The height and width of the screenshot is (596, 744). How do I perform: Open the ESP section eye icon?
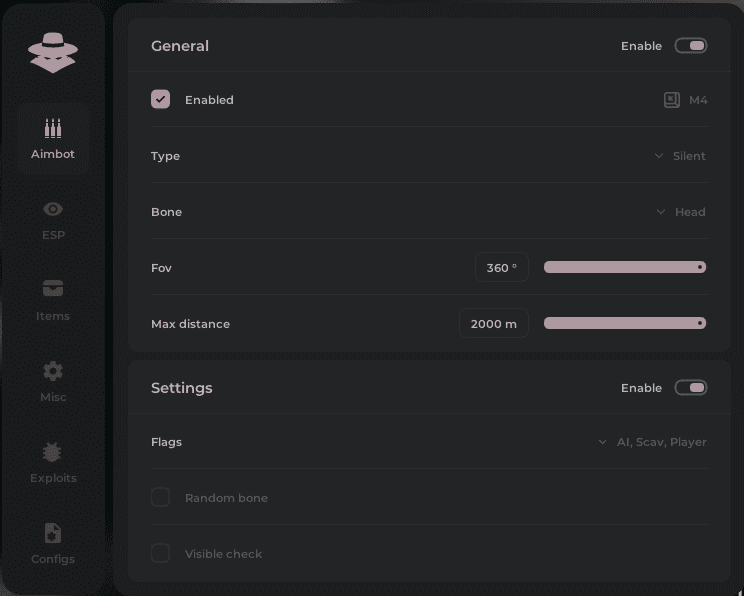coord(53,209)
